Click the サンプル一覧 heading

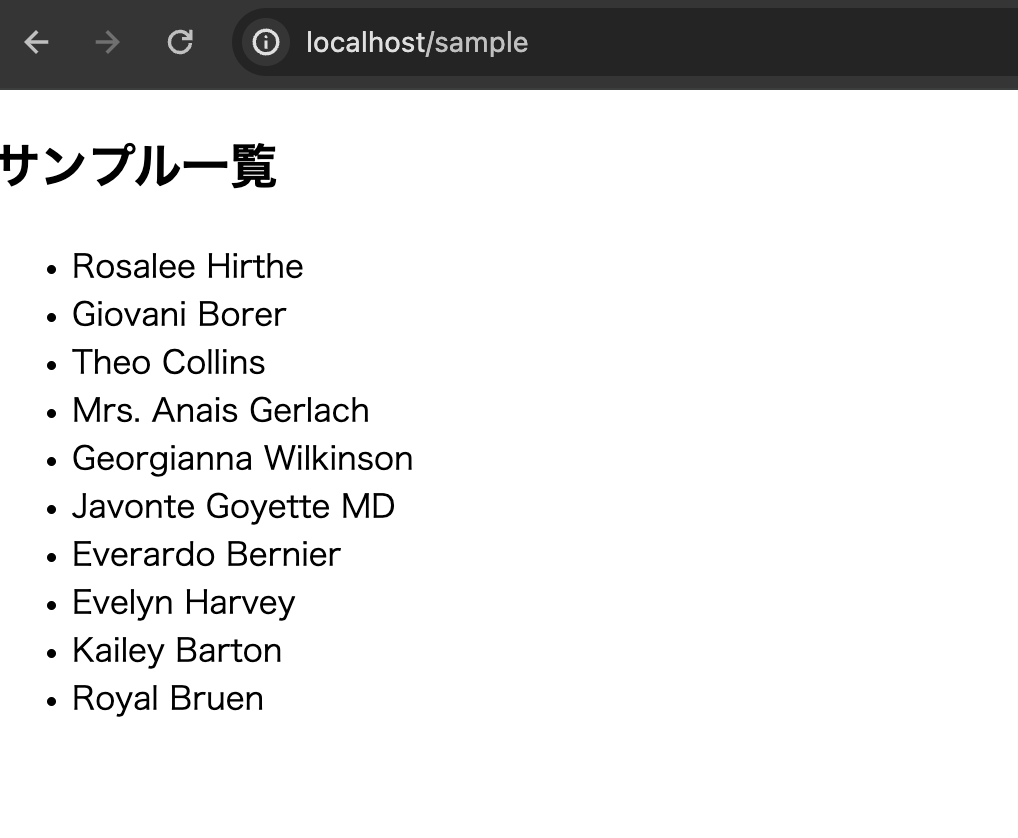coord(137,166)
